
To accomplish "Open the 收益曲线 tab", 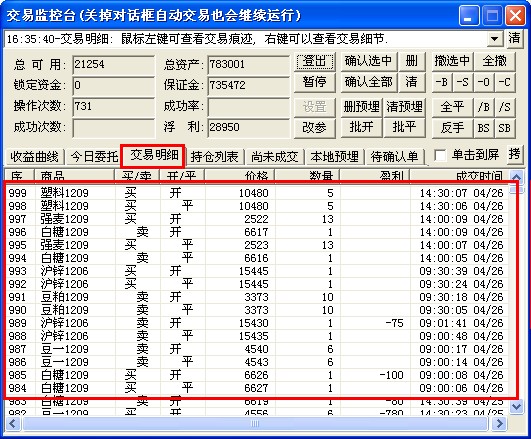I will coord(34,157).
